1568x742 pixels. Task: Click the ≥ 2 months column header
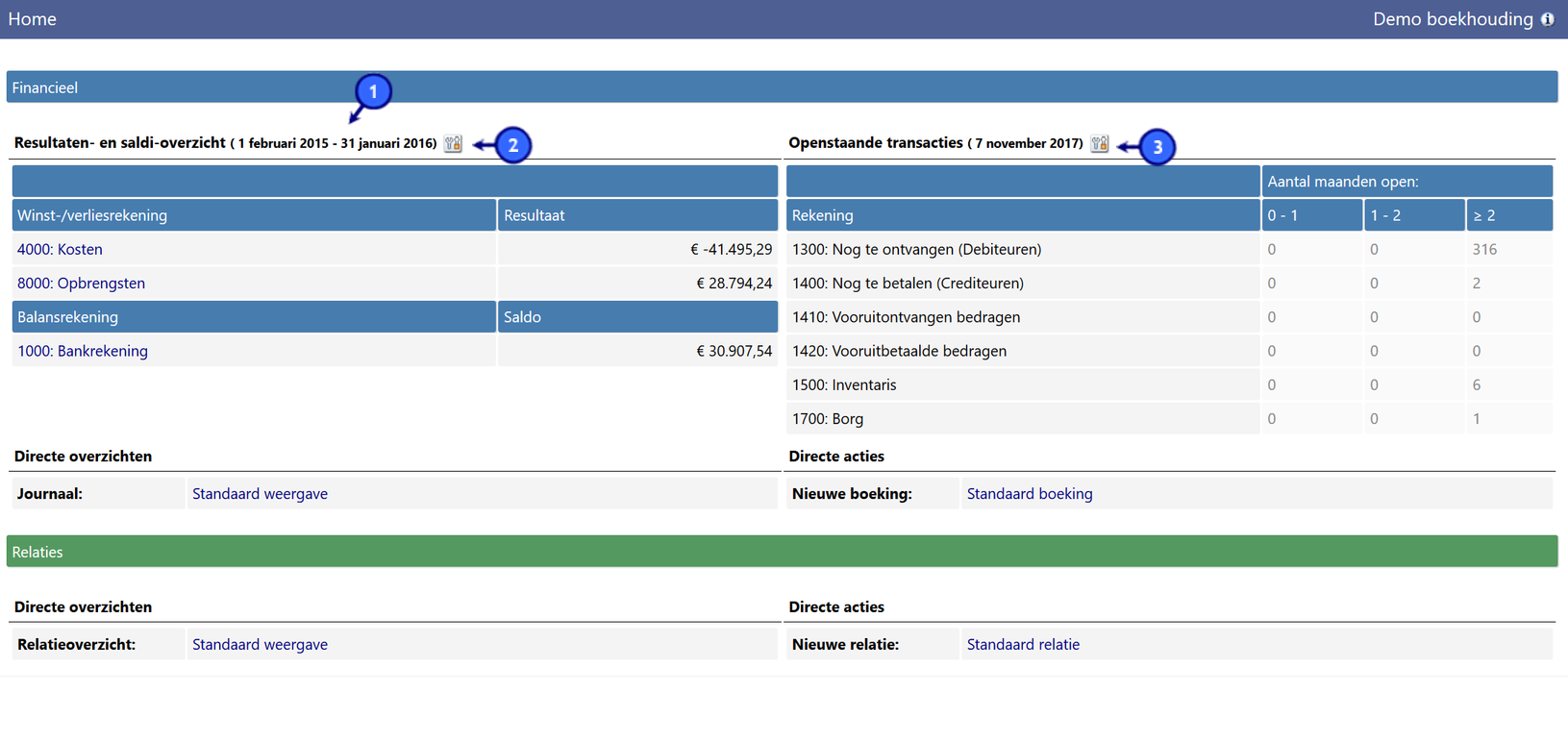click(x=1509, y=215)
